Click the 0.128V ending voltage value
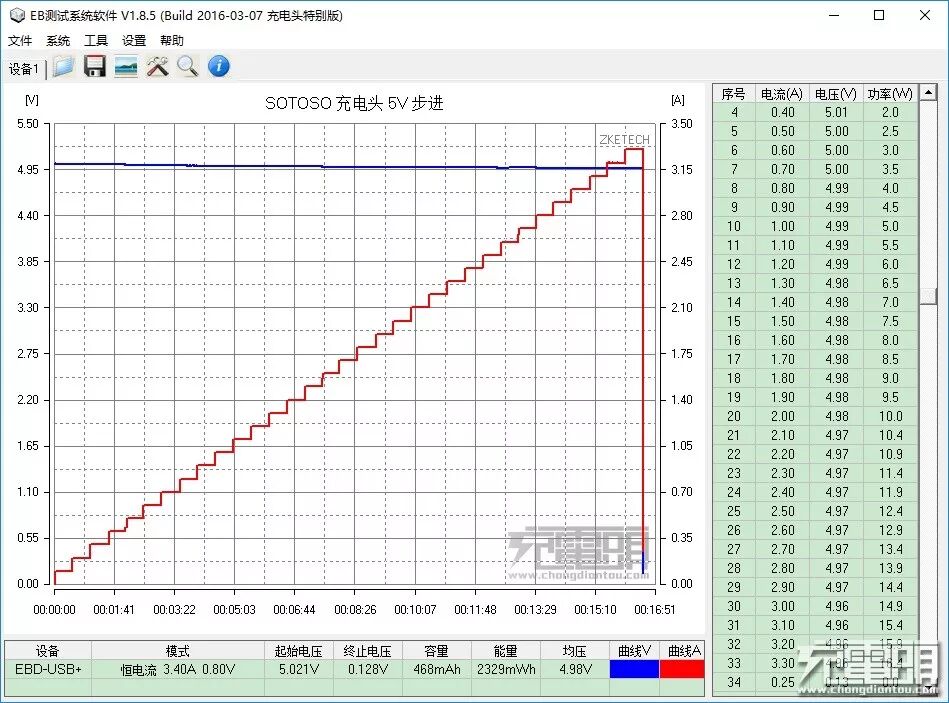Screen dimensions: 949x703 [367, 669]
